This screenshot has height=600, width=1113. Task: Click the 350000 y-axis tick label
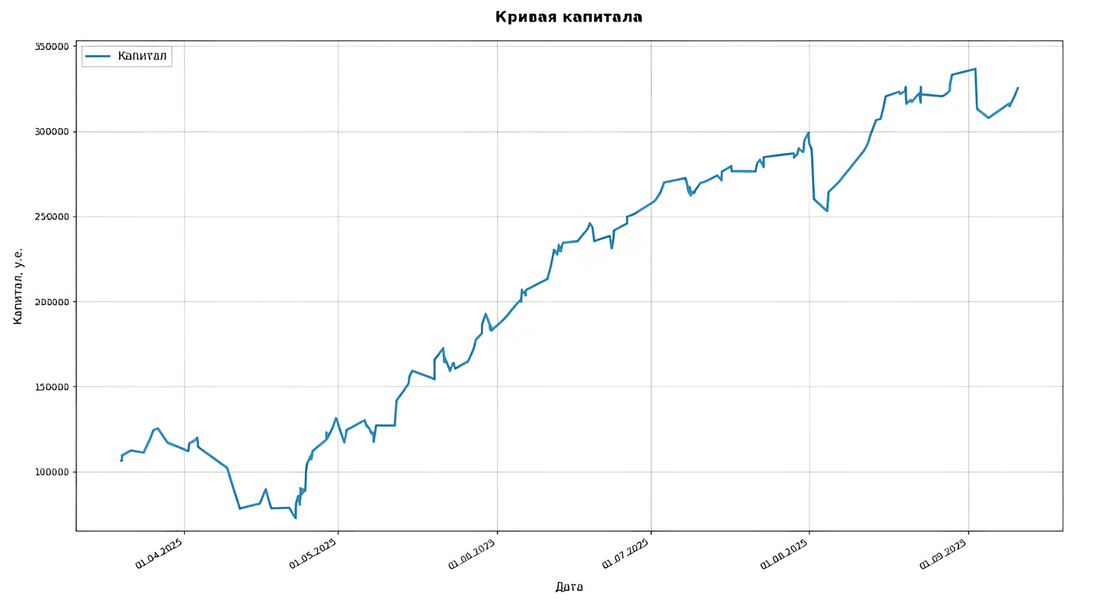pyautogui.click(x=49, y=47)
